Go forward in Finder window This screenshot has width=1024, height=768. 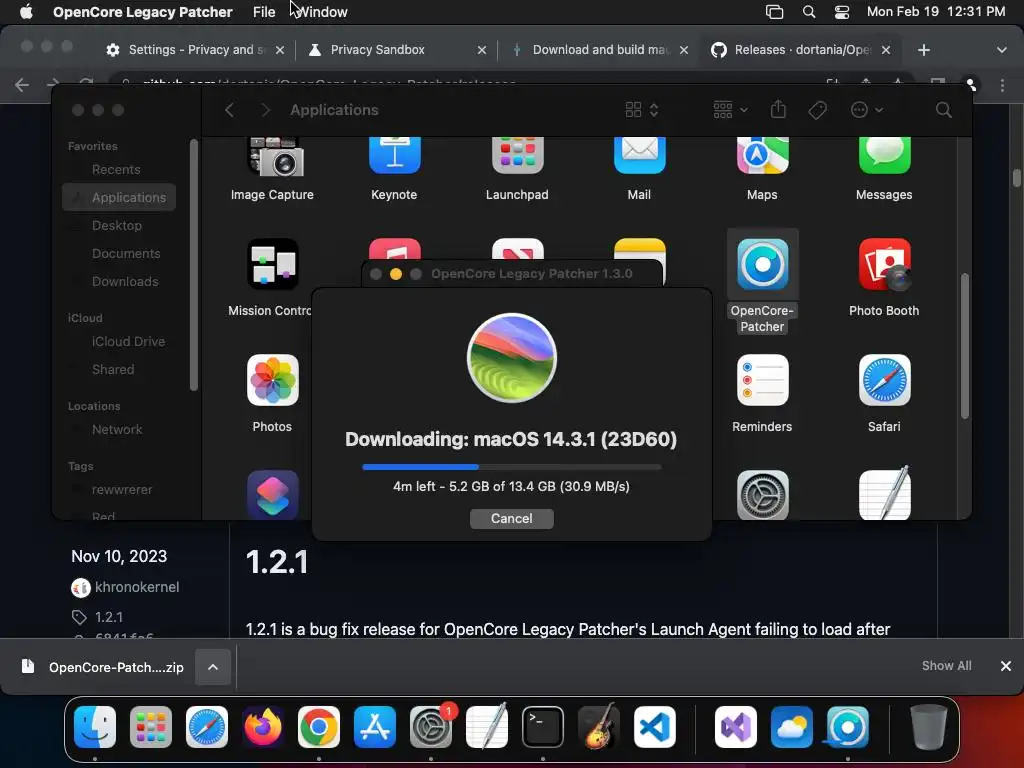point(264,110)
